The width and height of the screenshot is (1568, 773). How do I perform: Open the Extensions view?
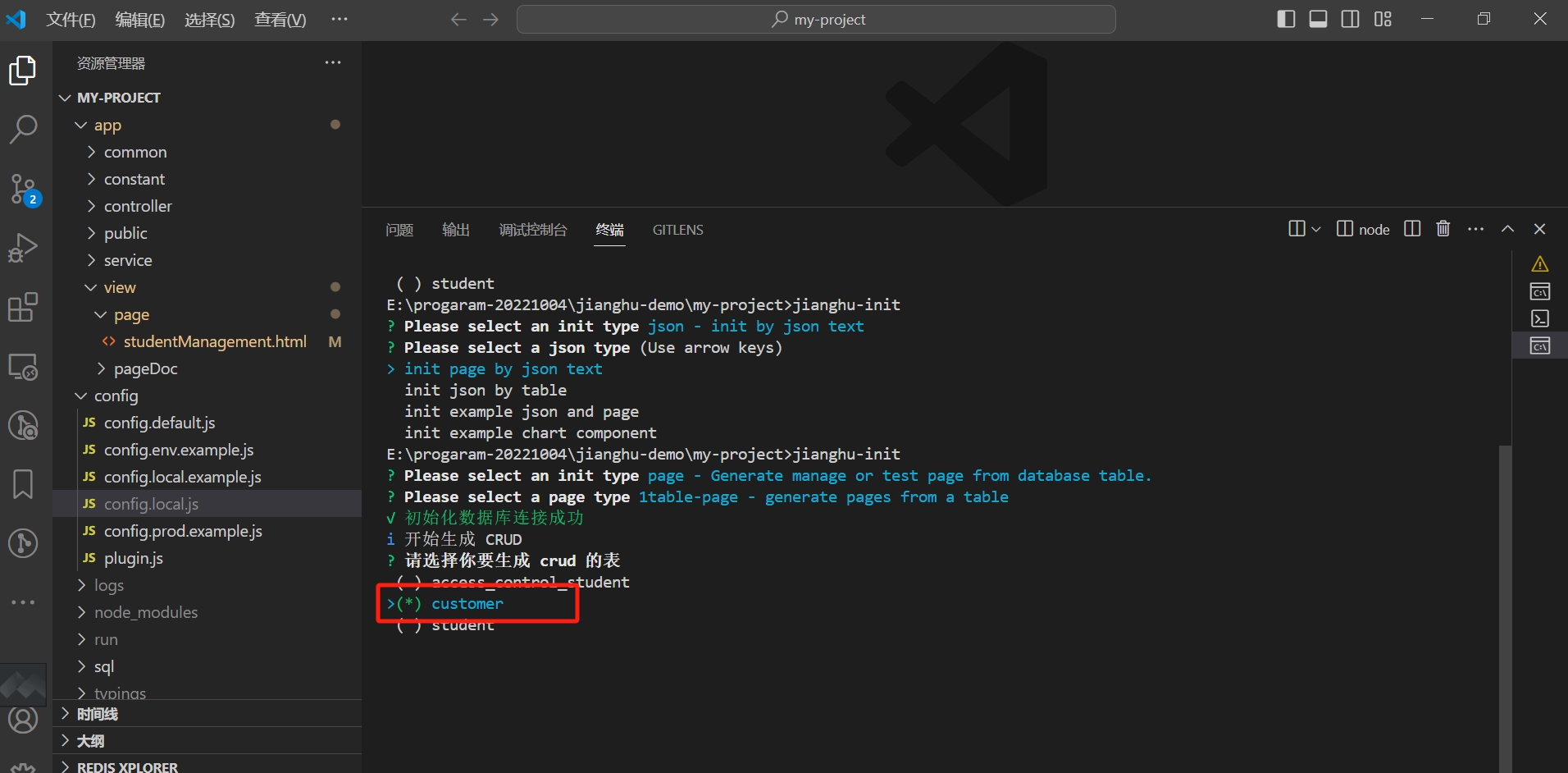23,307
